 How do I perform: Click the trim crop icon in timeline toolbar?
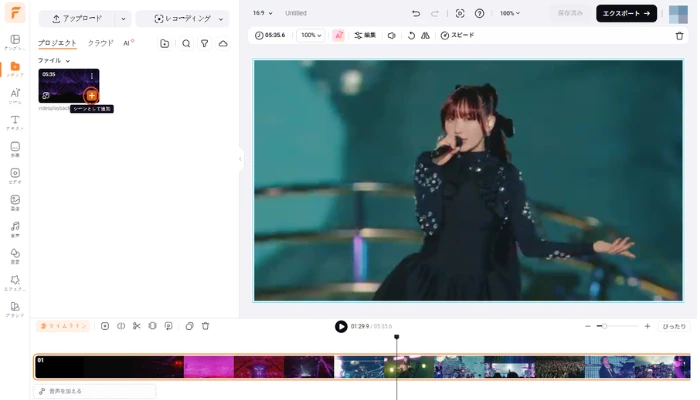pyautogui.click(x=152, y=326)
